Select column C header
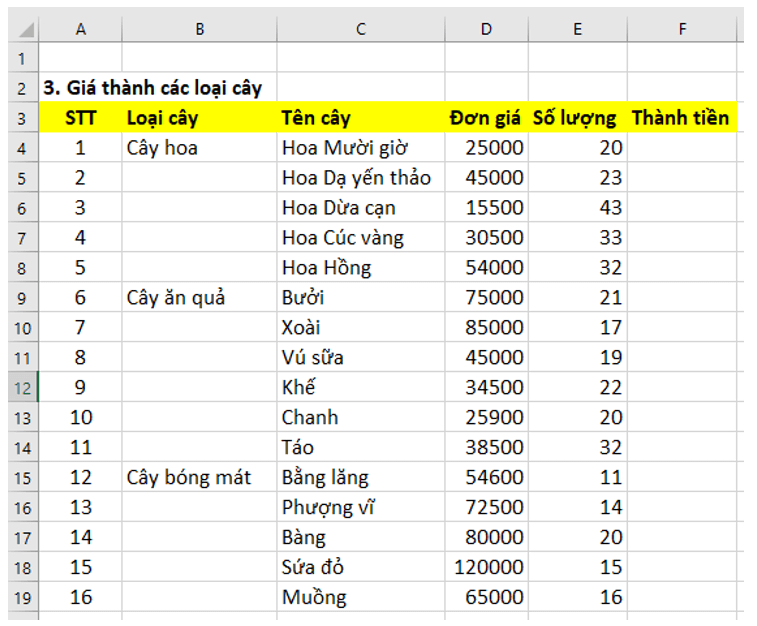The image size is (757, 626). coord(360,29)
